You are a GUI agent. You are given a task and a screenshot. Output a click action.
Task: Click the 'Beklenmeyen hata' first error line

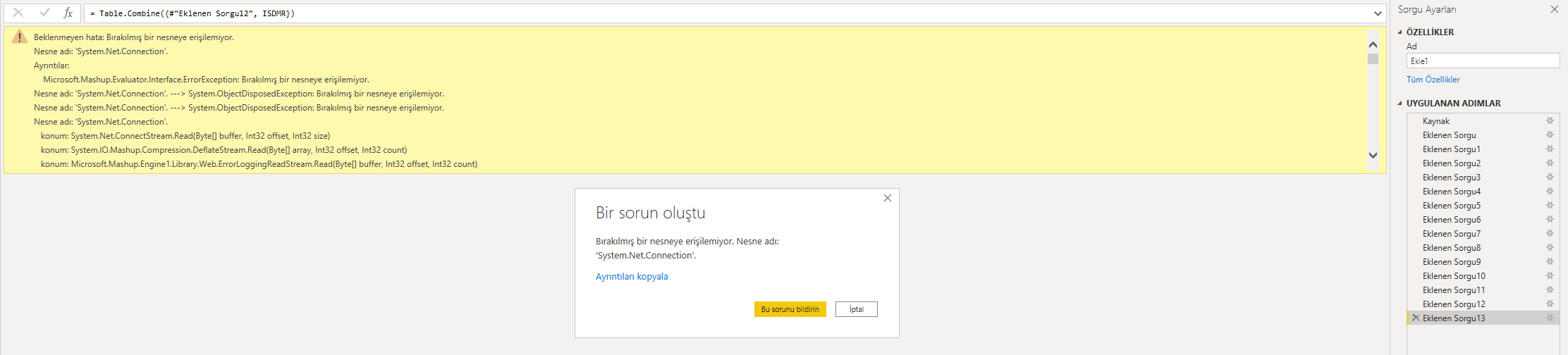click(x=134, y=37)
